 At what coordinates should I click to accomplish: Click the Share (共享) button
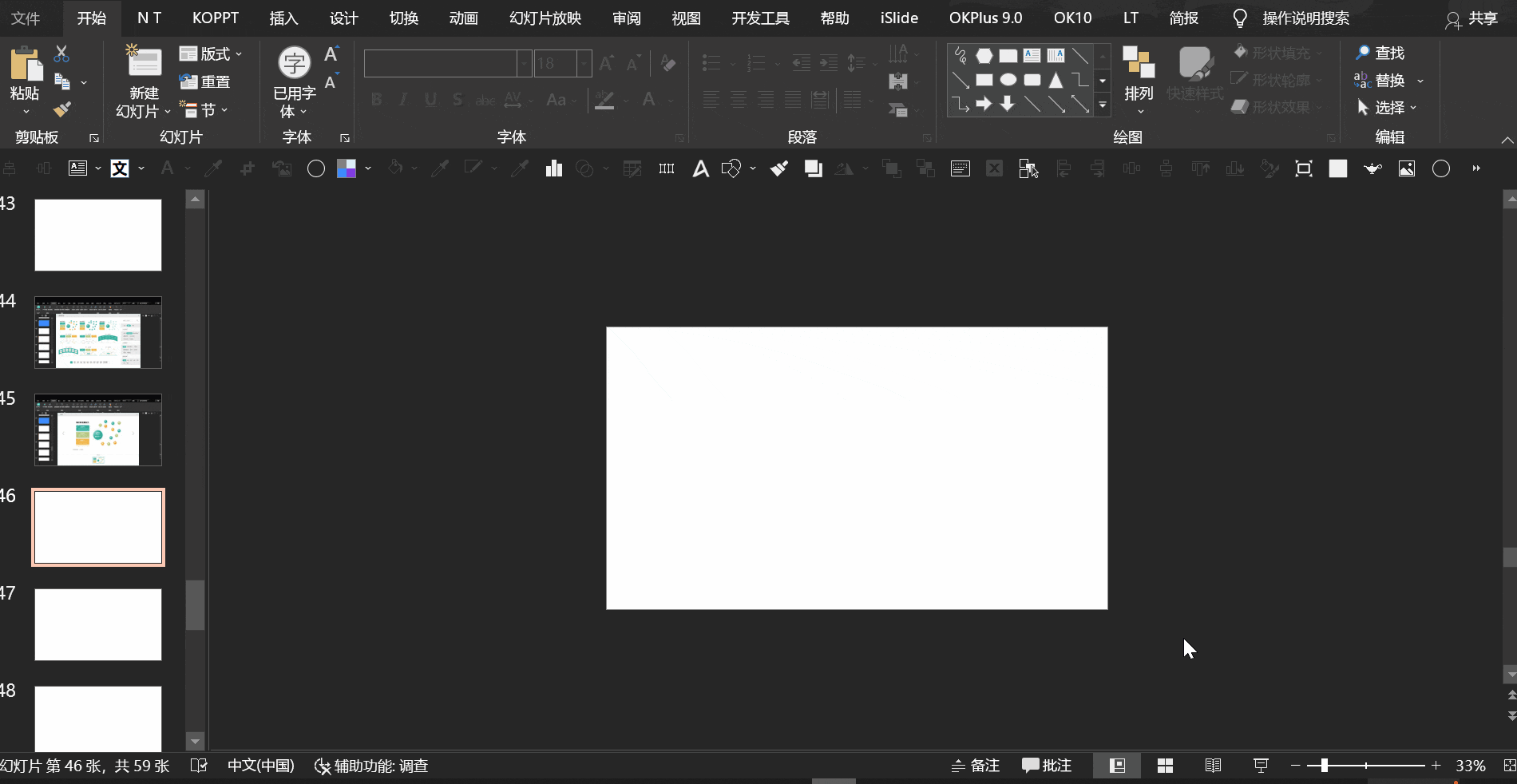1471,18
